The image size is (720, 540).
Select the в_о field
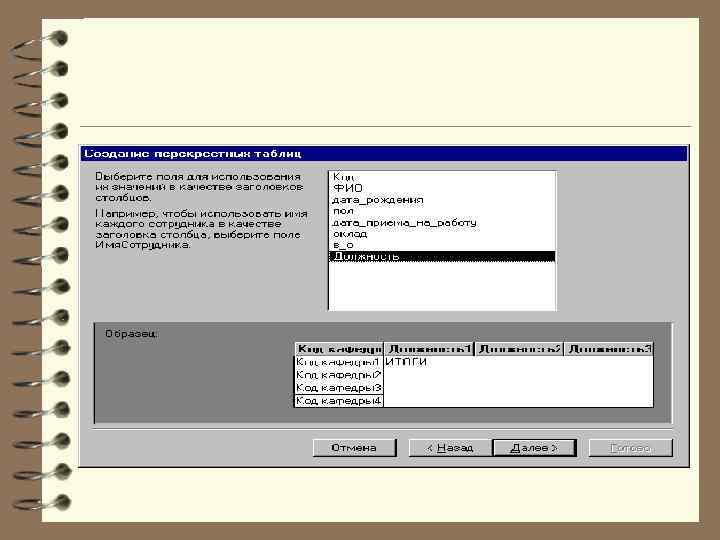point(442,245)
